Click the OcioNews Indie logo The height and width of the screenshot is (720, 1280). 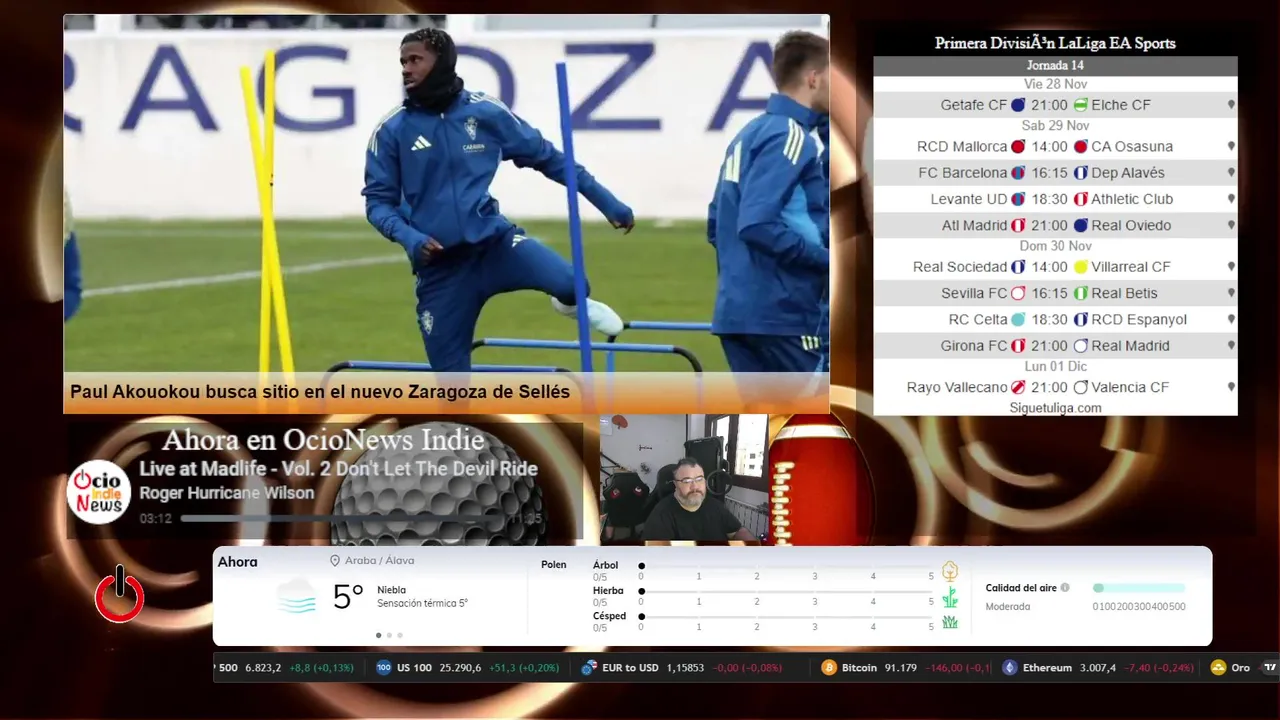pos(99,492)
